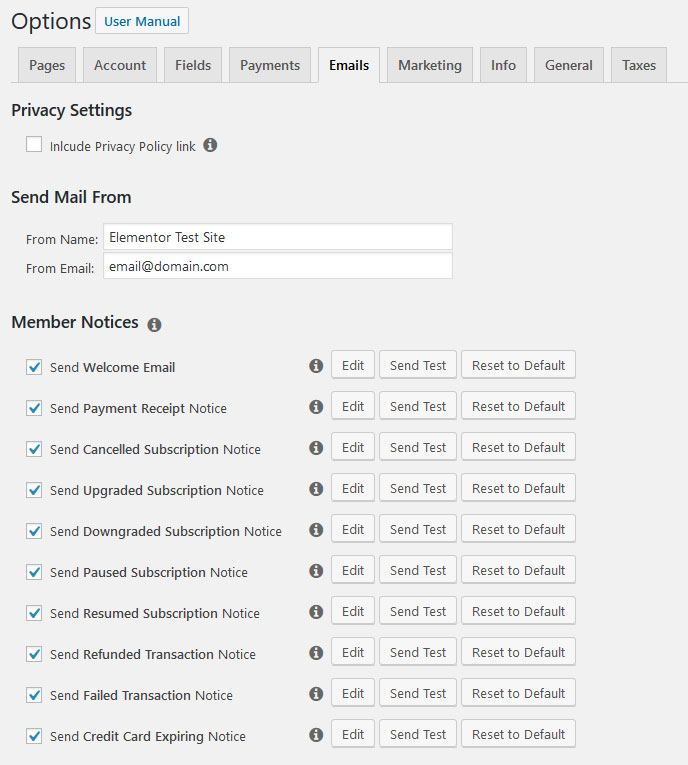This screenshot has width=688, height=765.
Task: Uncheck Send Welcome Email
Action: (34, 367)
